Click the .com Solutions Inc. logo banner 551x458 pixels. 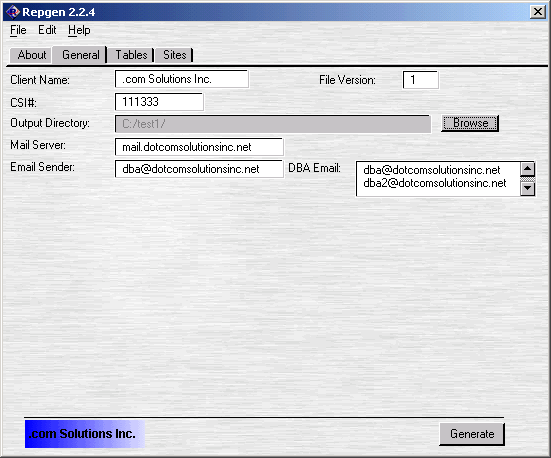(x=84, y=434)
